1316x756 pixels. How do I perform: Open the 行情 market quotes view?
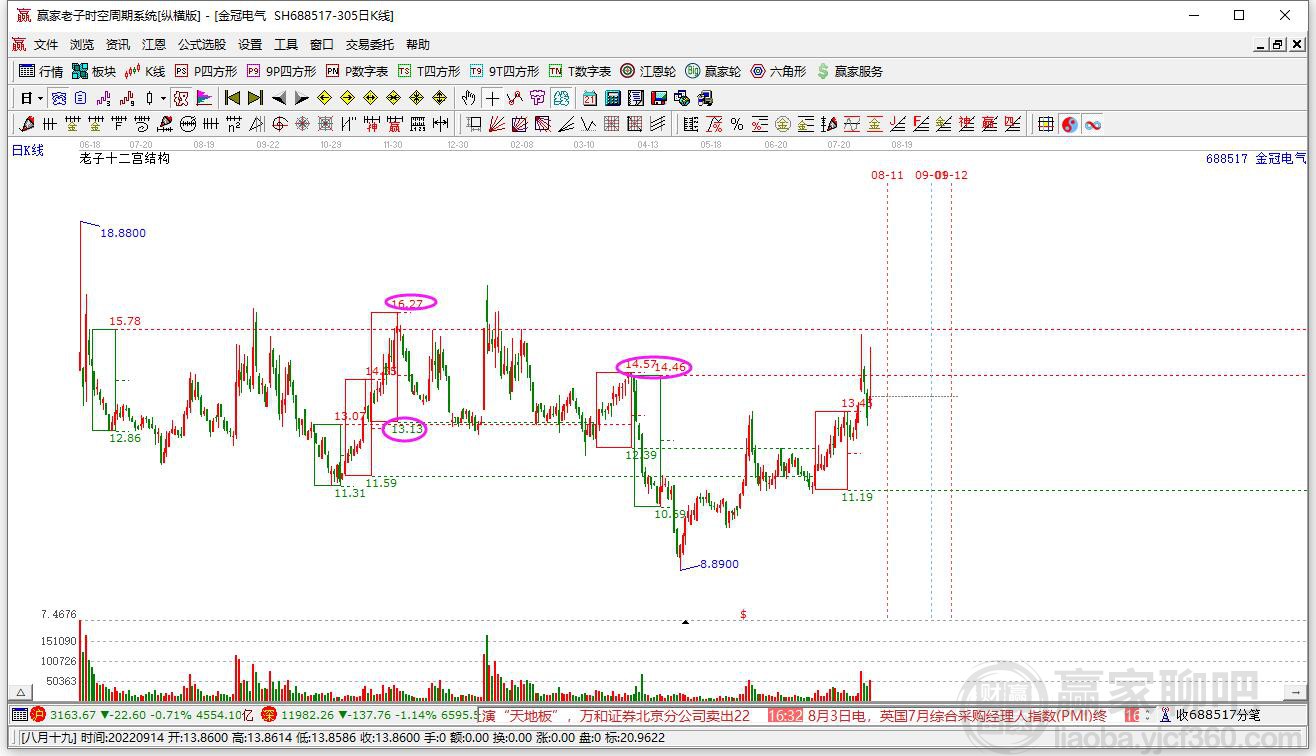click(41, 71)
